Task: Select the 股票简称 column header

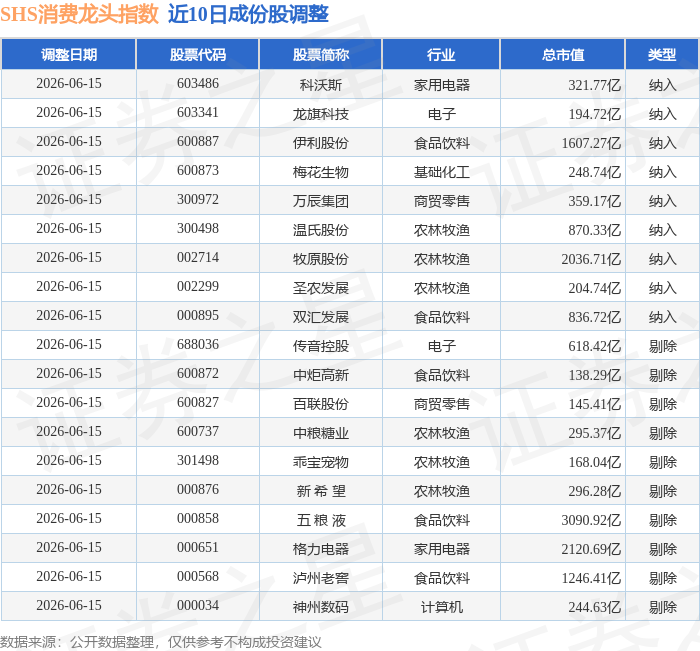Action: pyautogui.click(x=321, y=54)
